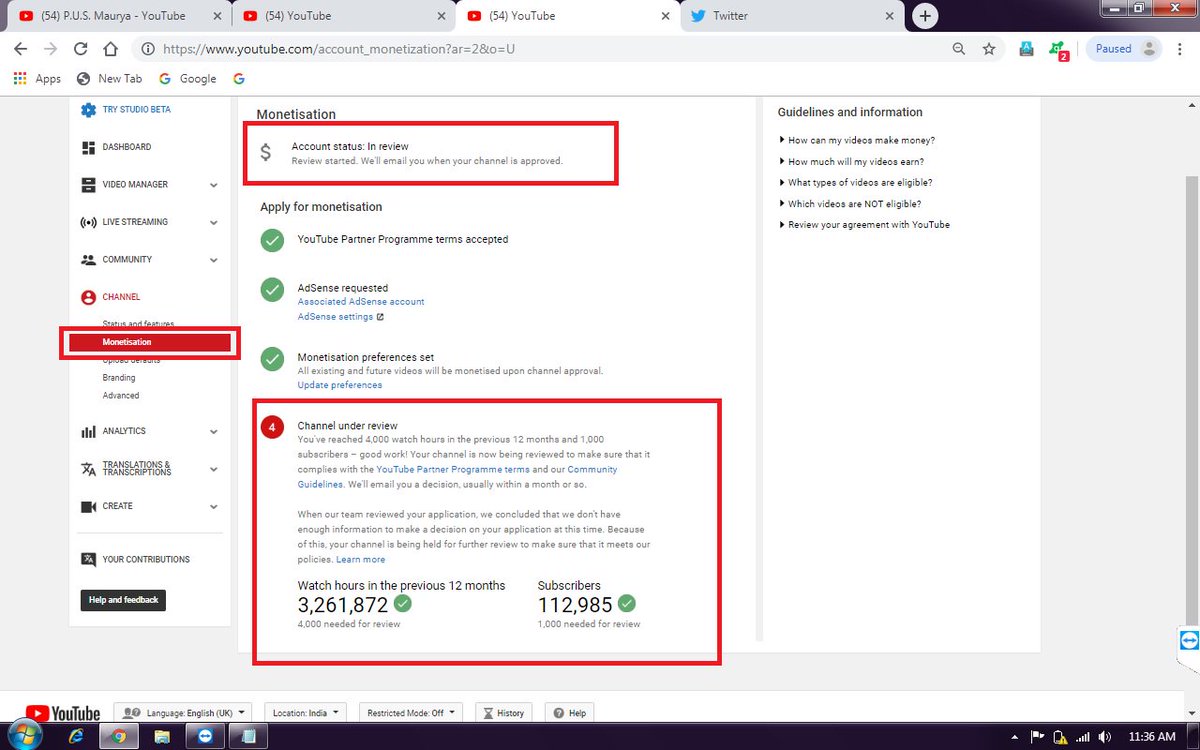
Task: Expand the LIVE STREAMING section chevron
Action: click(214, 222)
